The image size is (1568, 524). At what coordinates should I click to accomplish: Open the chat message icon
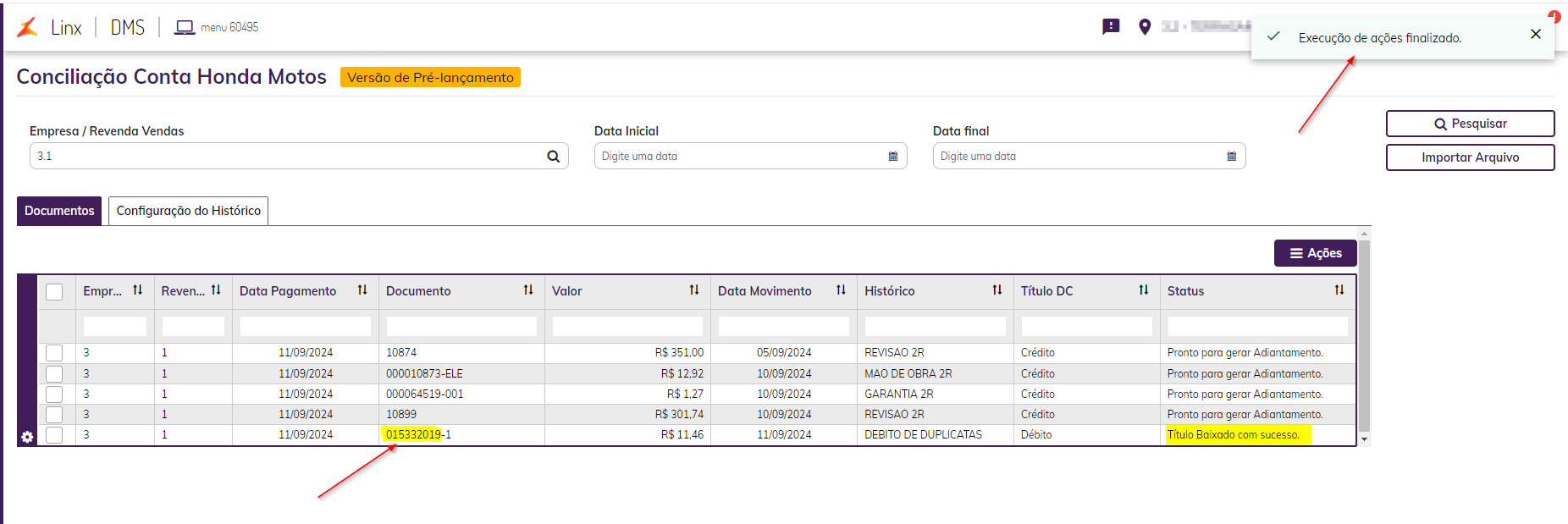pyautogui.click(x=1111, y=27)
